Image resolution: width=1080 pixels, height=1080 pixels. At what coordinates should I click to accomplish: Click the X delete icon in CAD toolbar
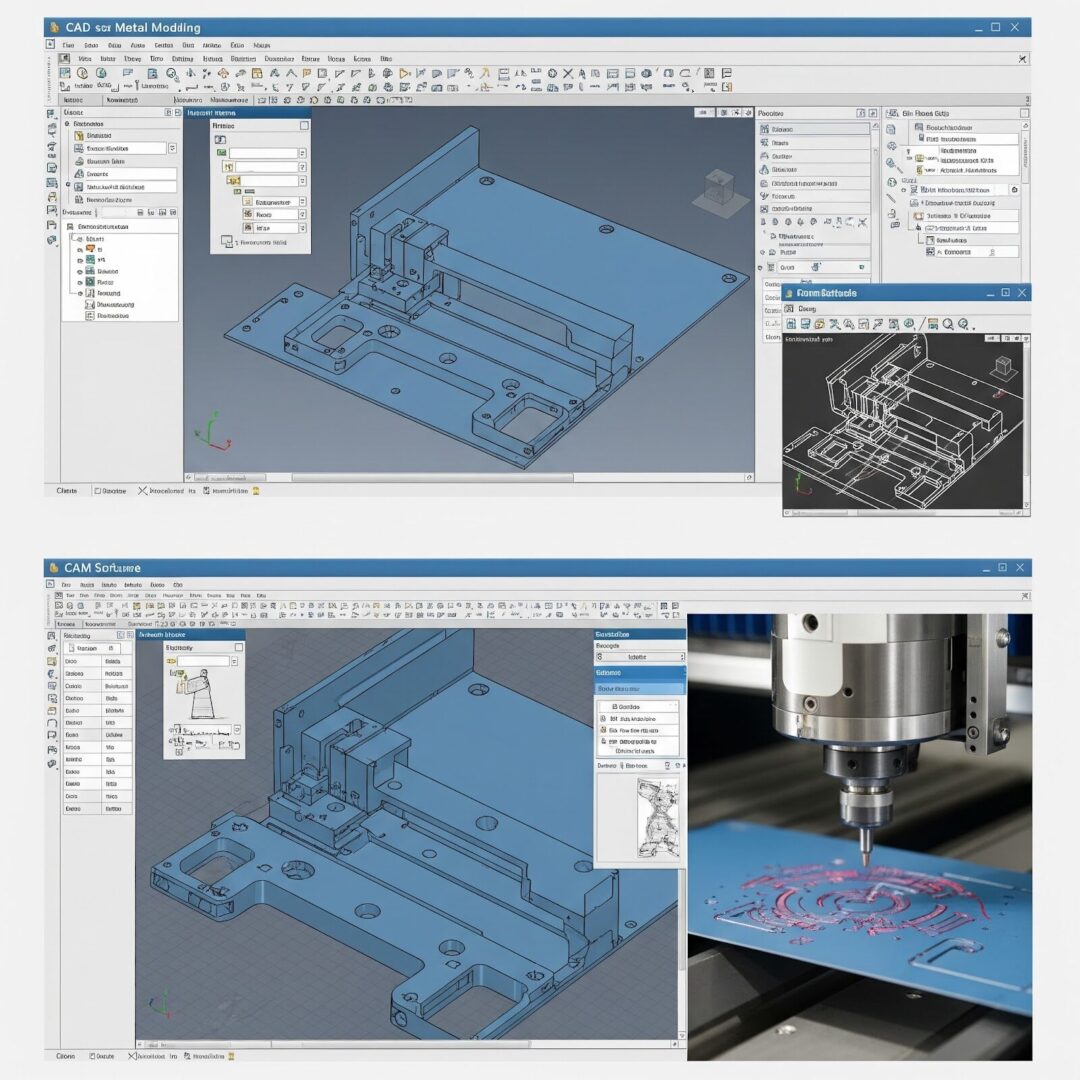coord(568,73)
